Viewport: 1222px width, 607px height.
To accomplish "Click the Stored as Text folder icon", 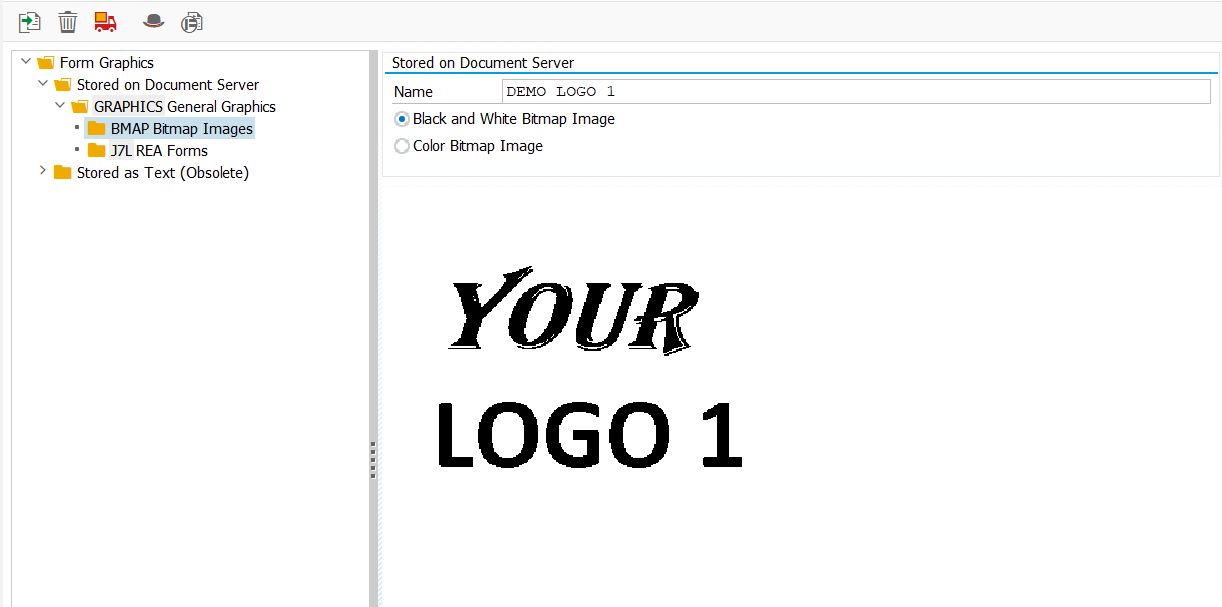I will (62, 173).
